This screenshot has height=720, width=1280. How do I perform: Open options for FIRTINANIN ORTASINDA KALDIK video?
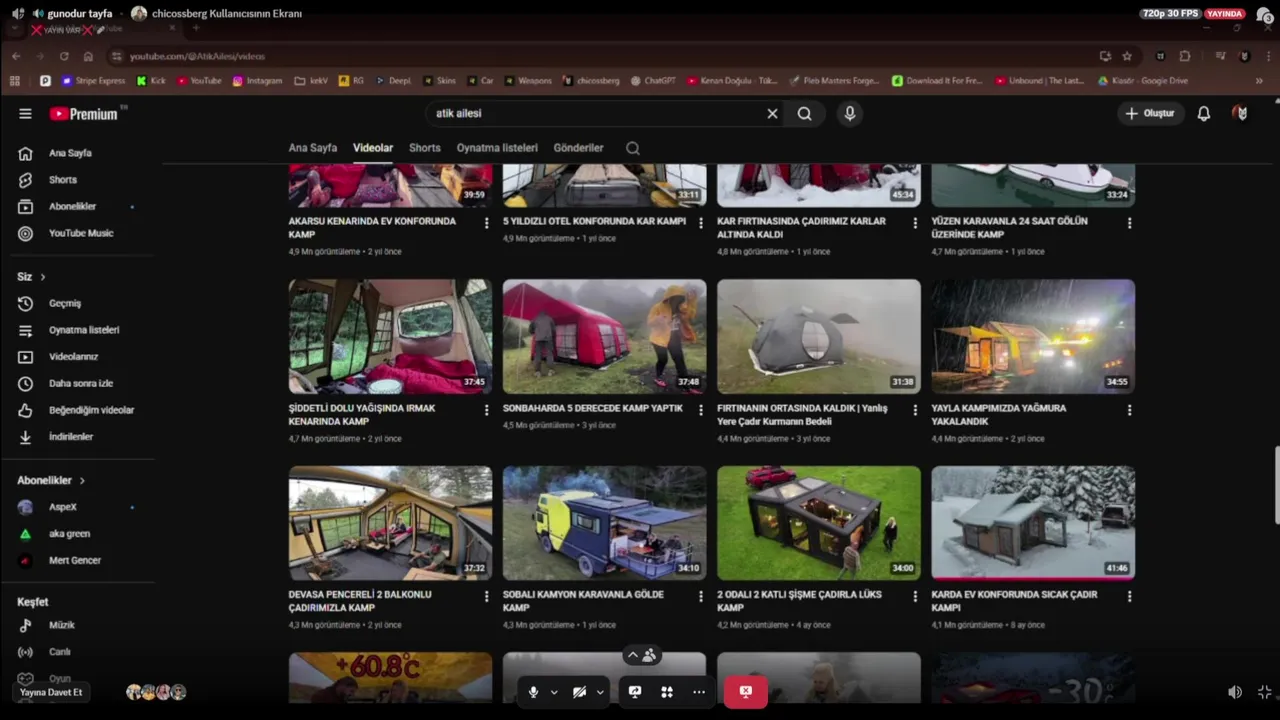click(x=915, y=410)
